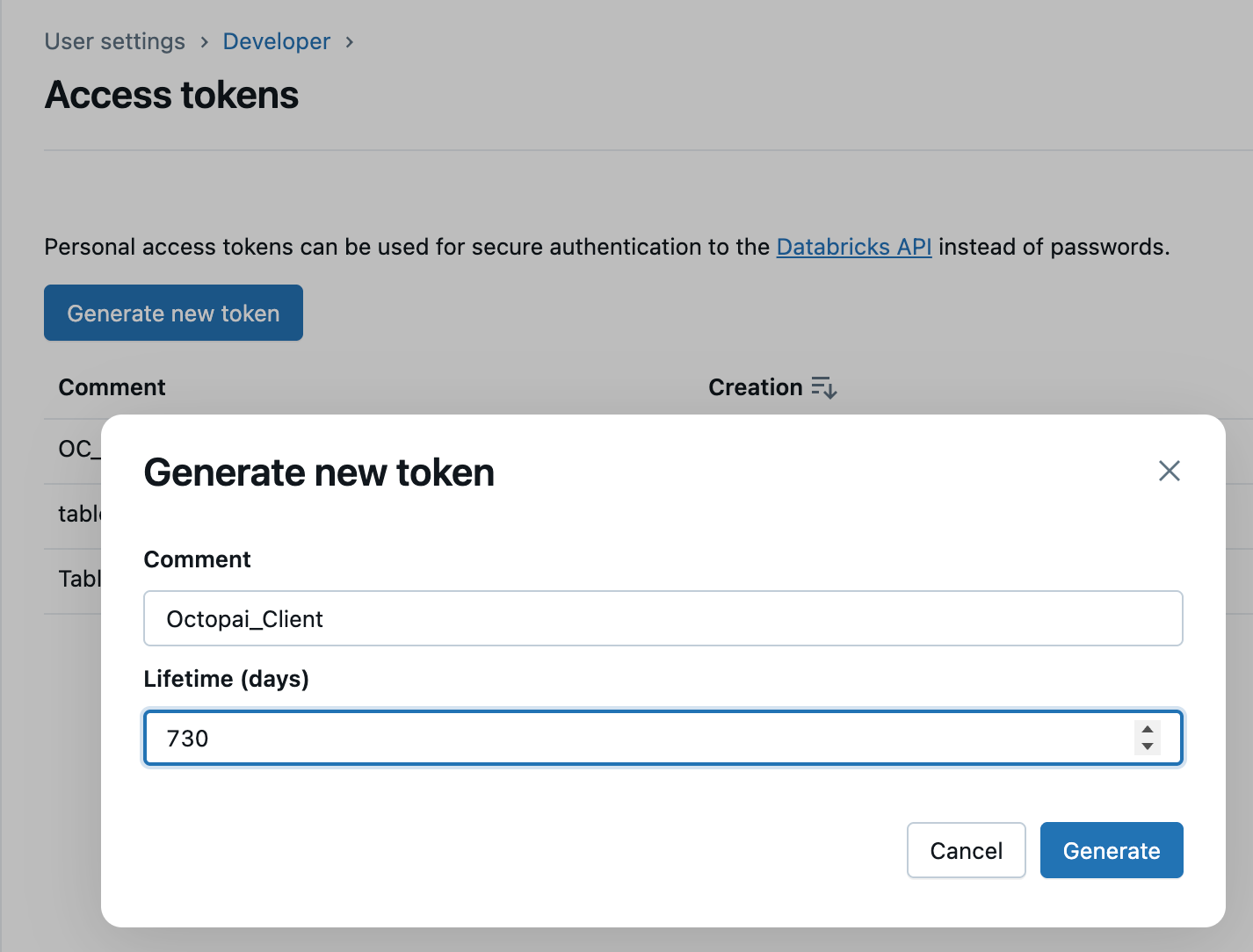Image resolution: width=1253 pixels, height=952 pixels.
Task: Decrease lifetime days with down arrow
Action: click(x=1148, y=746)
